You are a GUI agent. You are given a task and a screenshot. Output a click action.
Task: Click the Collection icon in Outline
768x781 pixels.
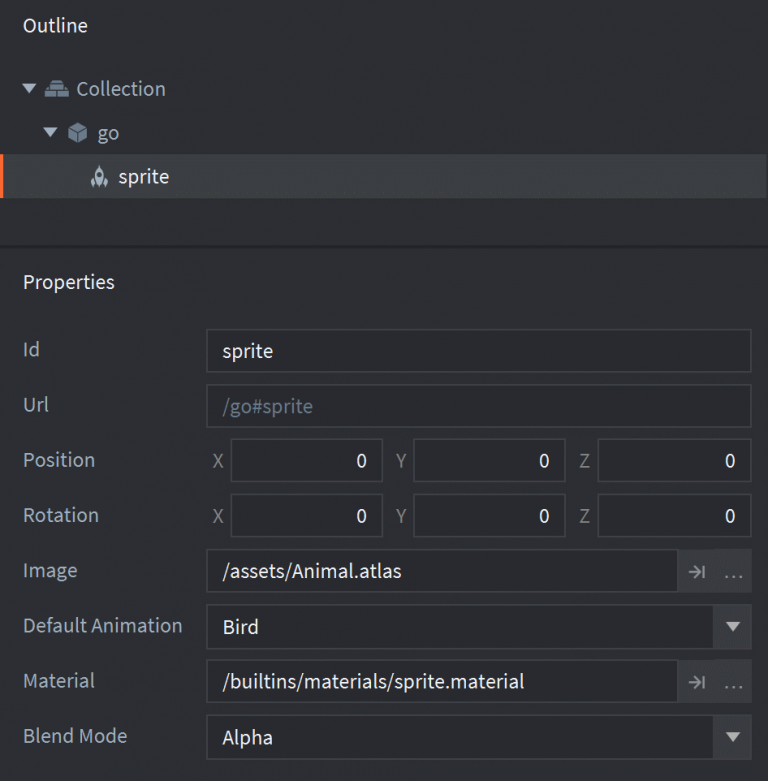tap(57, 89)
